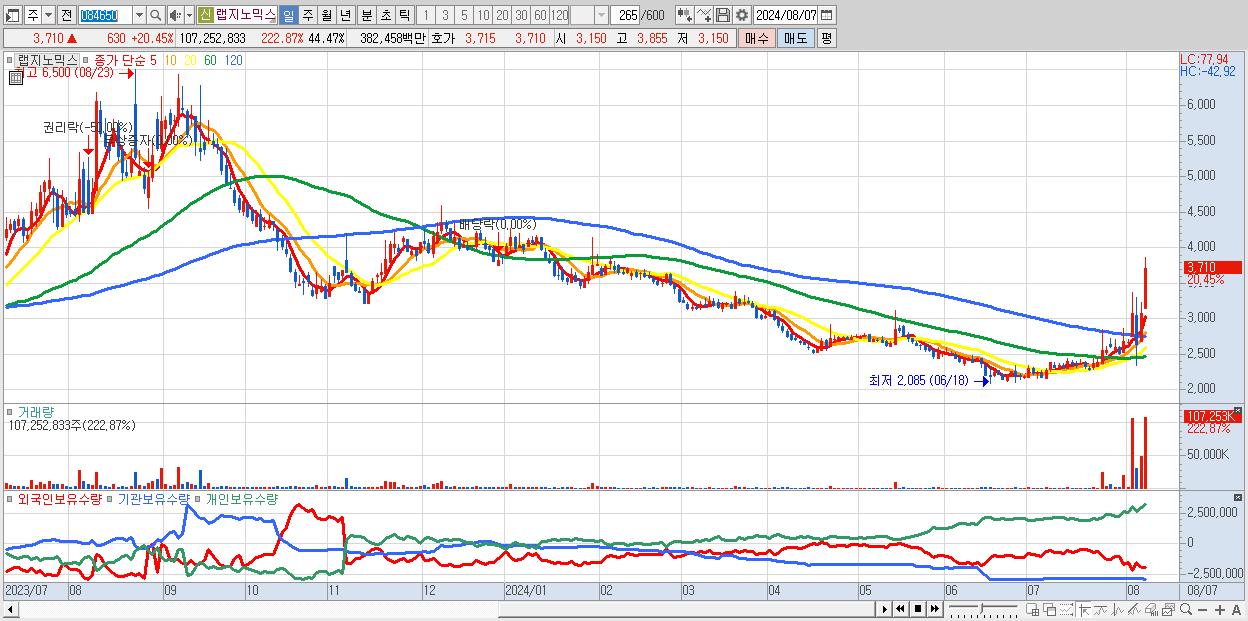Open the stock code history dropdown
This screenshot has width=1248, height=621.
pos(139,15)
